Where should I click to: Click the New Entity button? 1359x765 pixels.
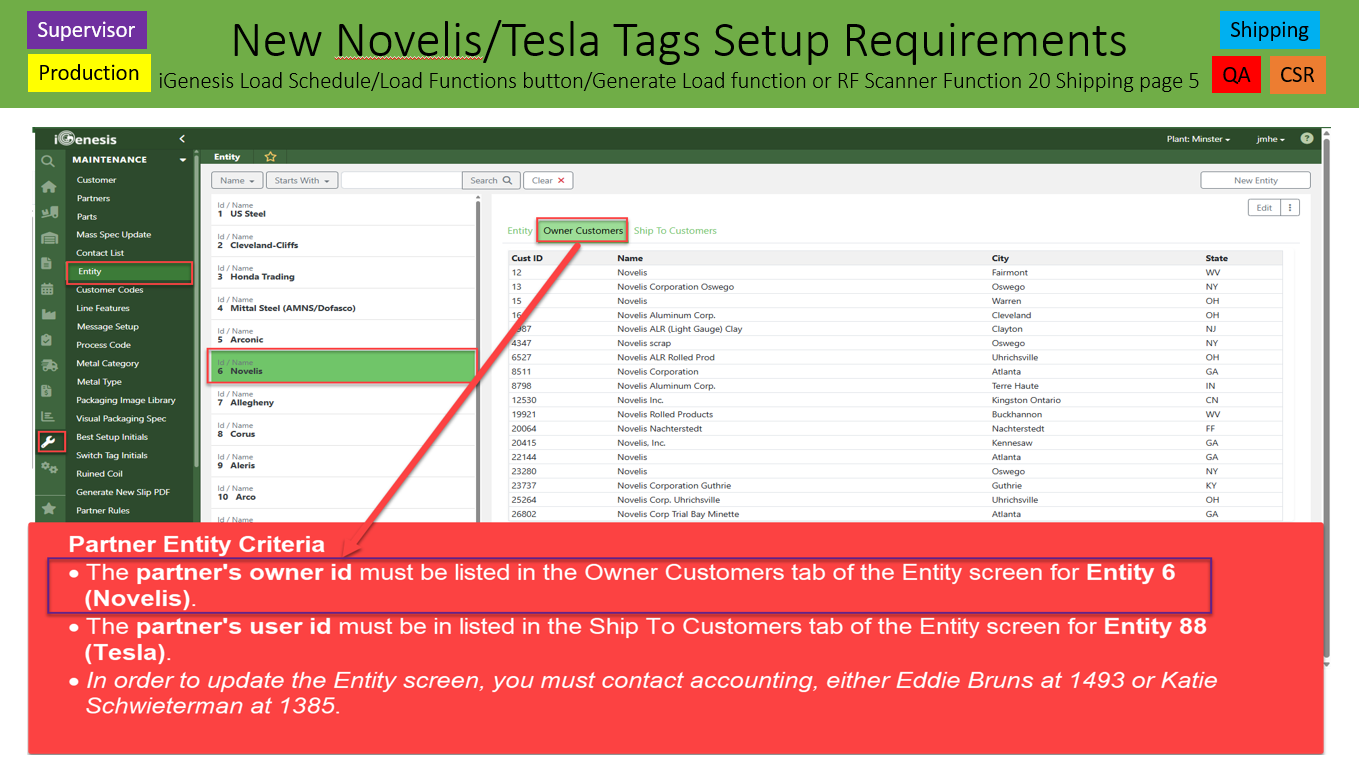click(1255, 181)
